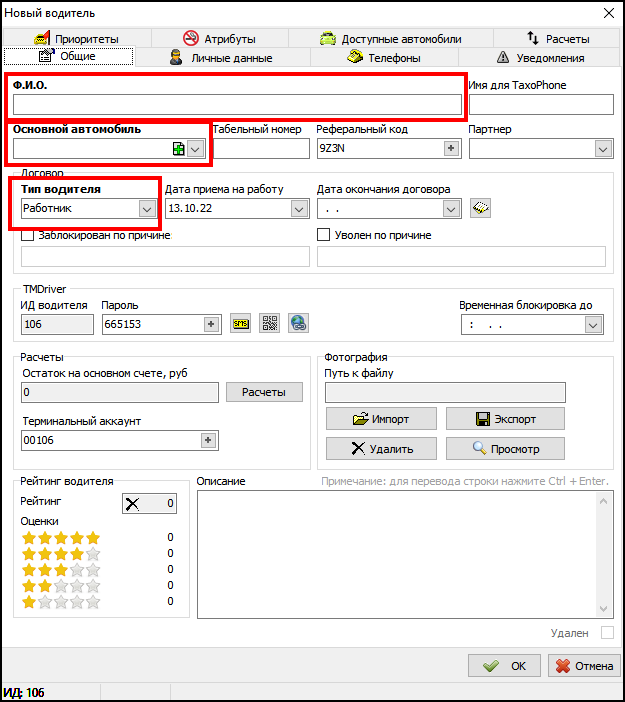The width and height of the screenshot is (625, 702).
Task: Open the Партнер dropdown list
Action: [x=603, y=148]
